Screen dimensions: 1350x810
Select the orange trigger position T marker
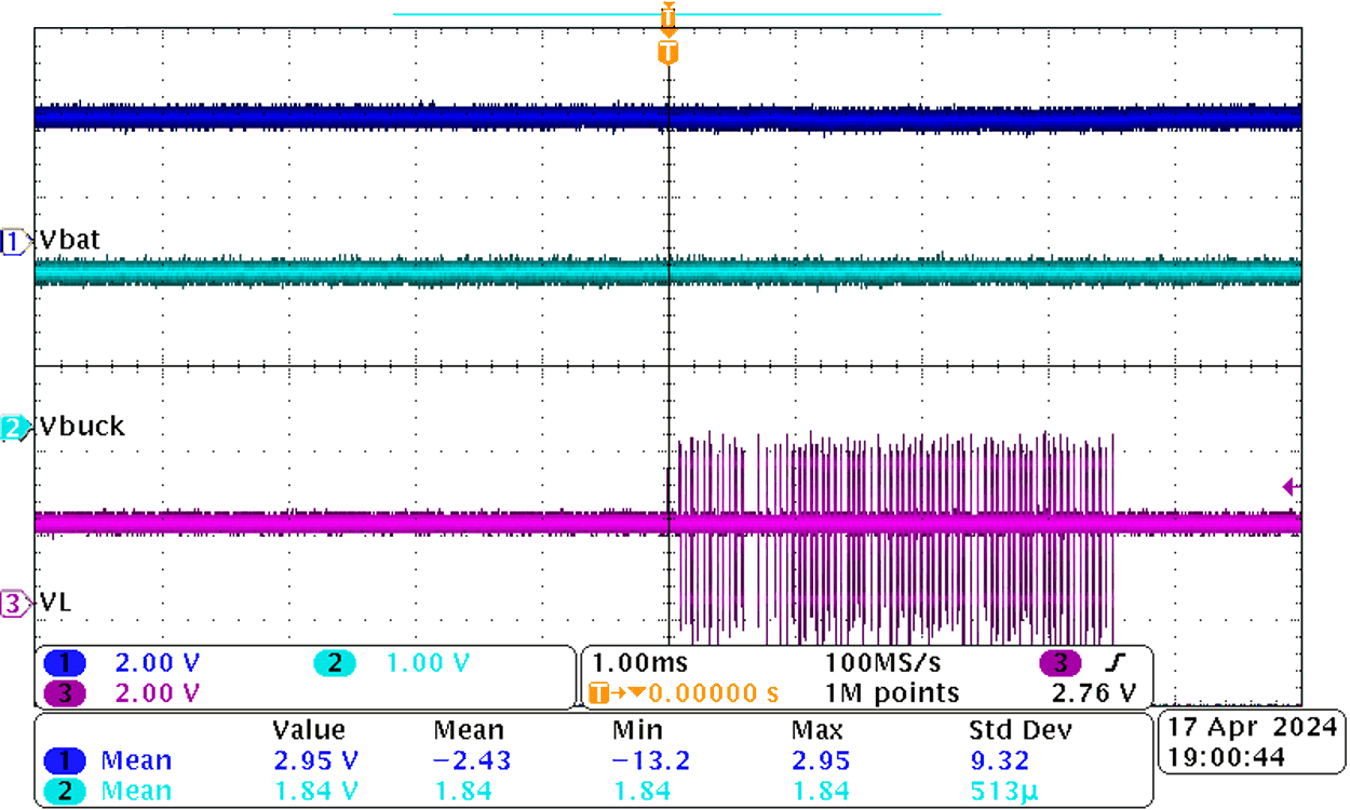[x=668, y=52]
